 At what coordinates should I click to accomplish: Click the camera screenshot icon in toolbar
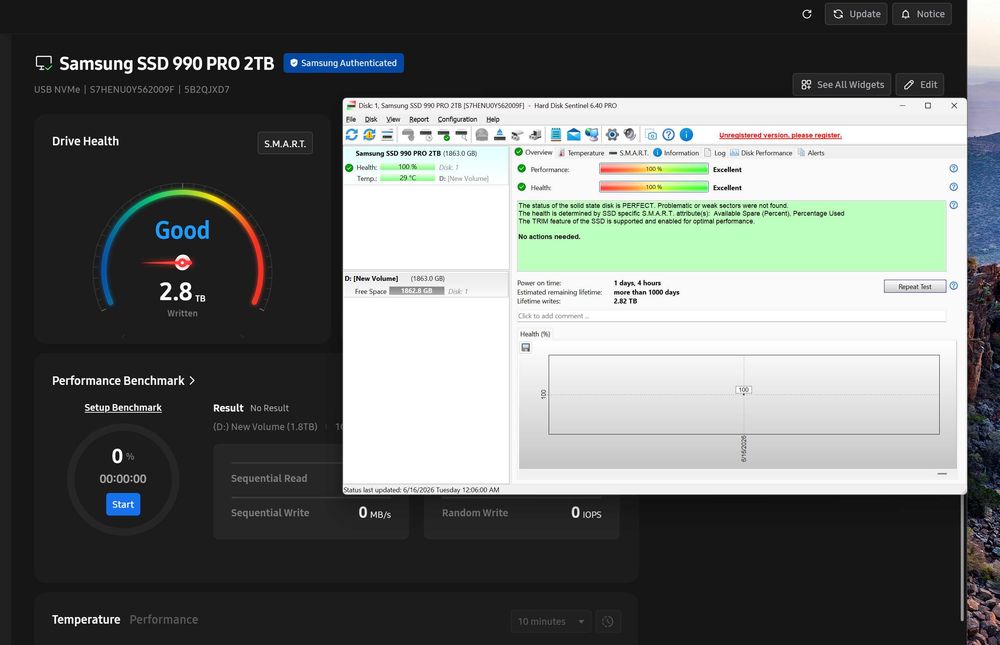651,135
